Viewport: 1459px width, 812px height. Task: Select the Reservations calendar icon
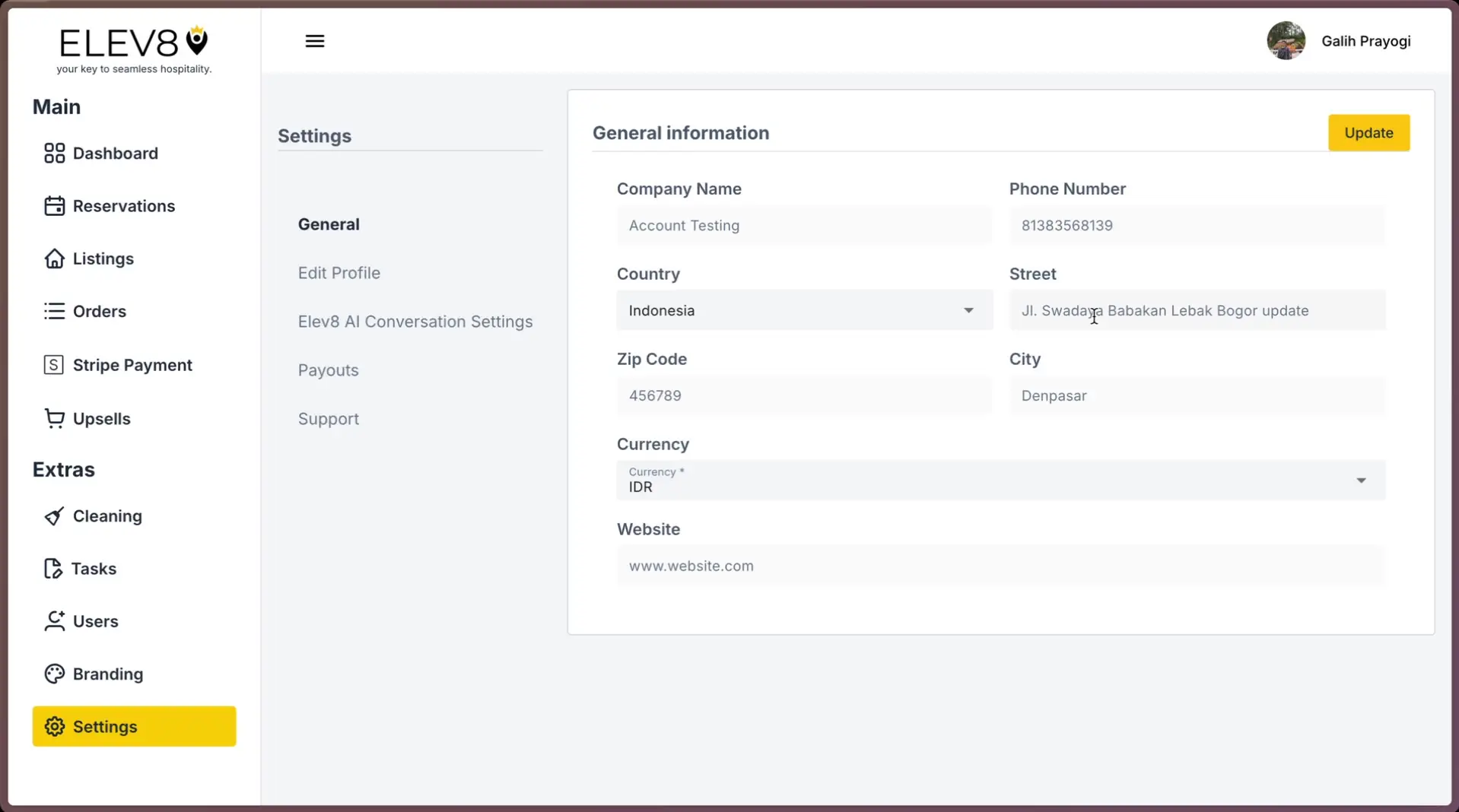click(53, 205)
